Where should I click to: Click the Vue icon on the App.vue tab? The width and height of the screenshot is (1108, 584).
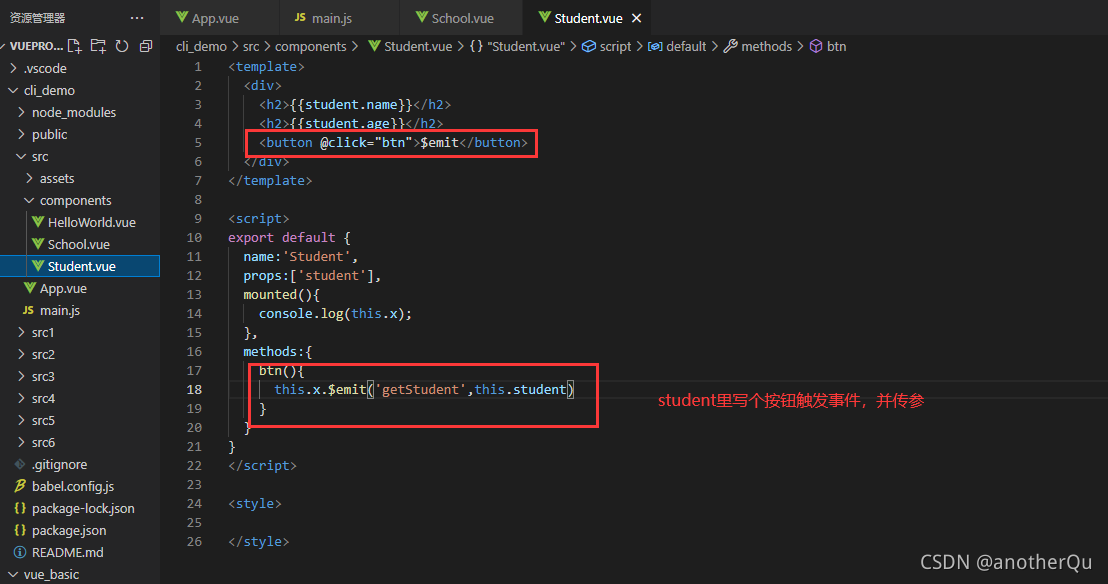(x=182, y=18)
